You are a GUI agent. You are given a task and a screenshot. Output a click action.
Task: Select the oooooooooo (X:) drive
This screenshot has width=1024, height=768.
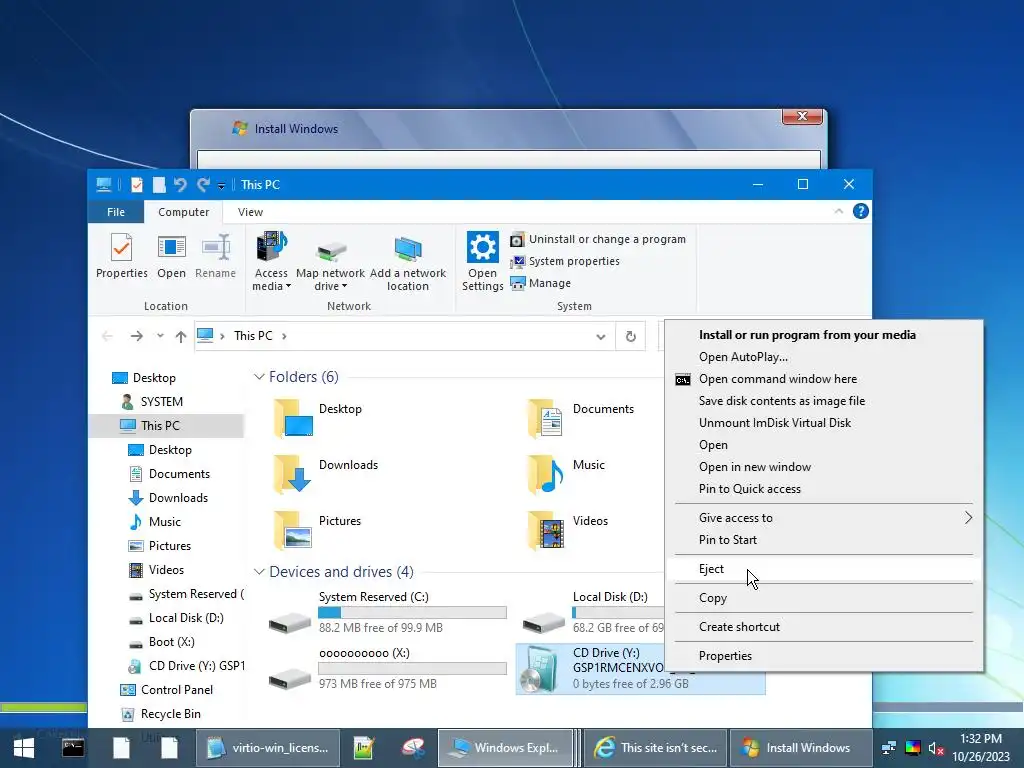coord(387,669)
